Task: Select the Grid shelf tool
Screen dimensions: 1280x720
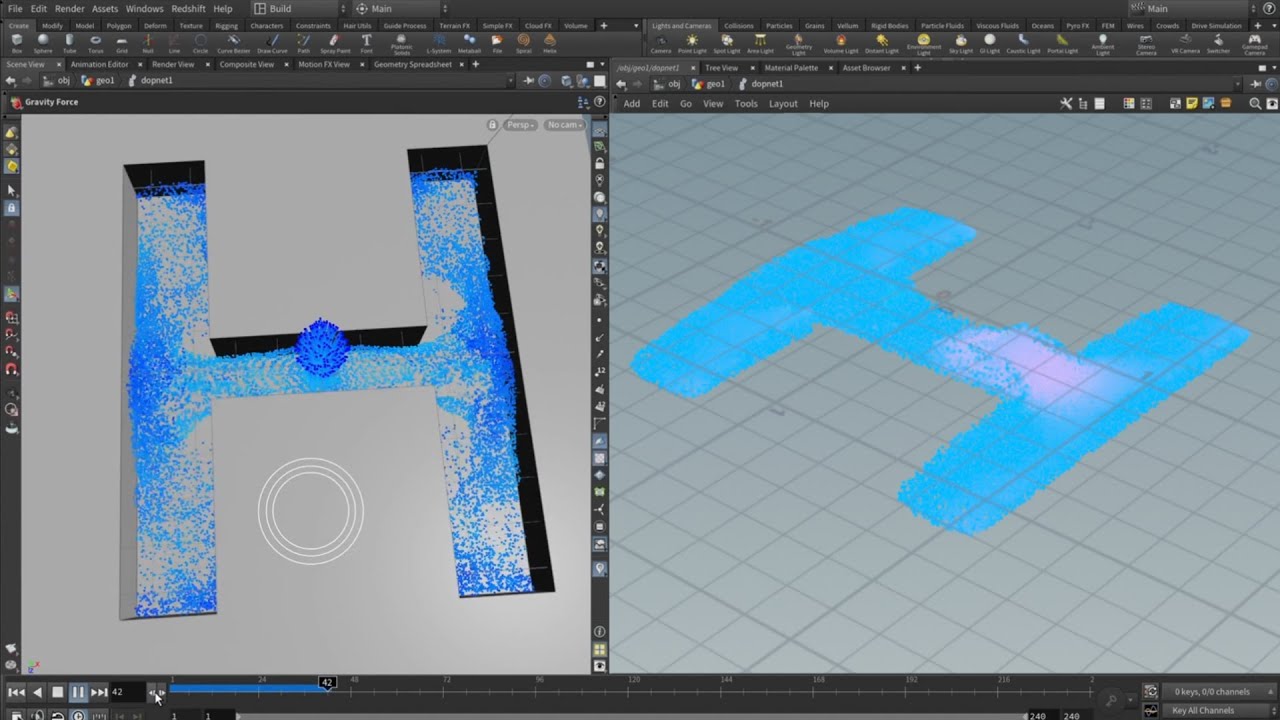Action: 122,43
